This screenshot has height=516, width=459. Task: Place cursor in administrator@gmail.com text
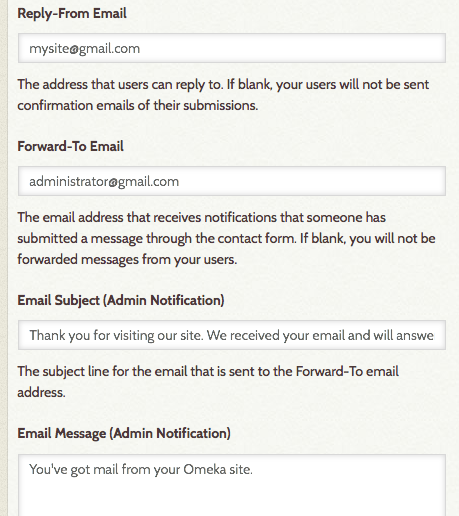point(104,182)
